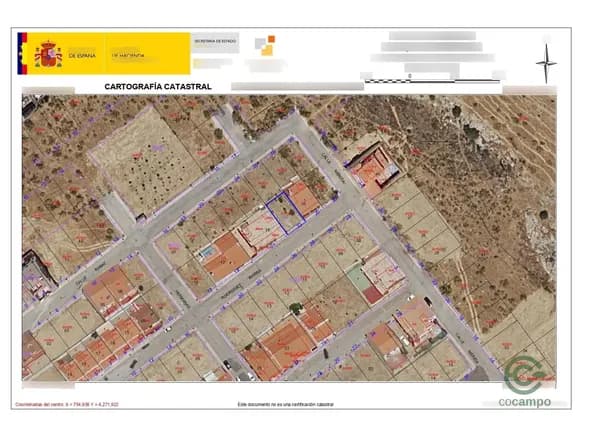Viewport: 600px width, 435px height.
Task: Click the orange pixelated squares logo
Action: click(x=264, y=46)
